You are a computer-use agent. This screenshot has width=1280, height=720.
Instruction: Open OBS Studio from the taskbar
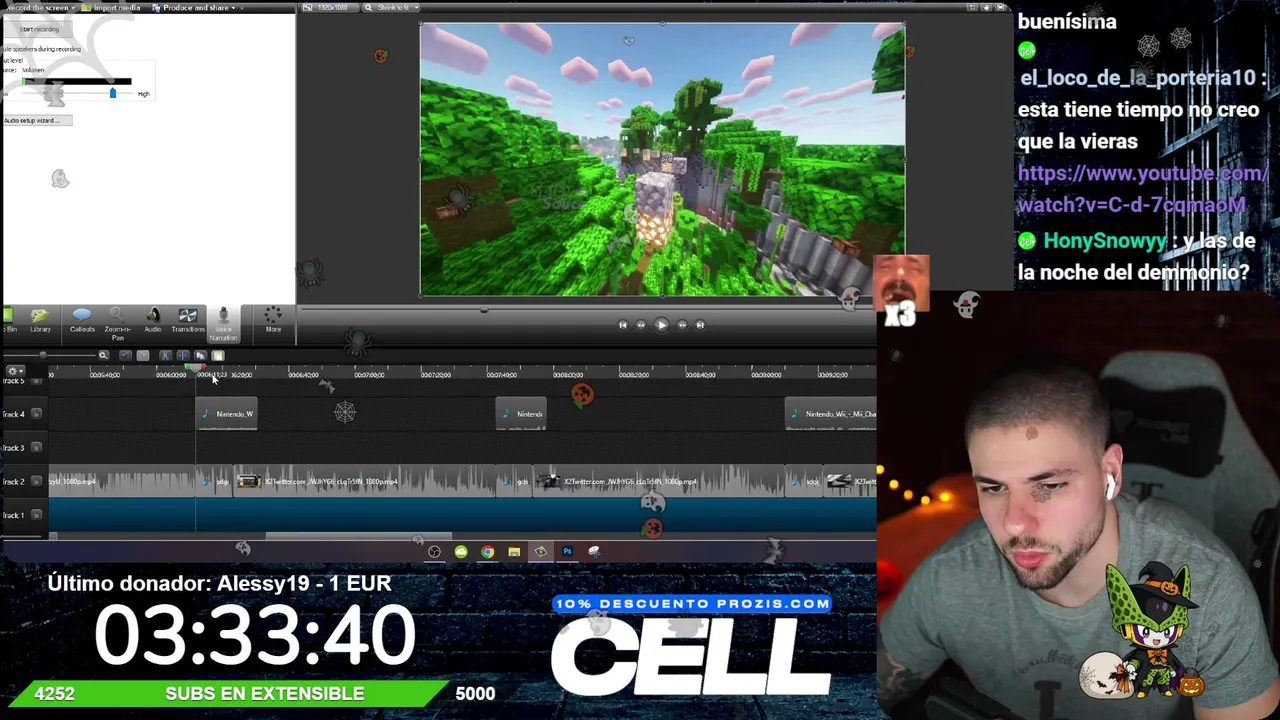[434, 552]
